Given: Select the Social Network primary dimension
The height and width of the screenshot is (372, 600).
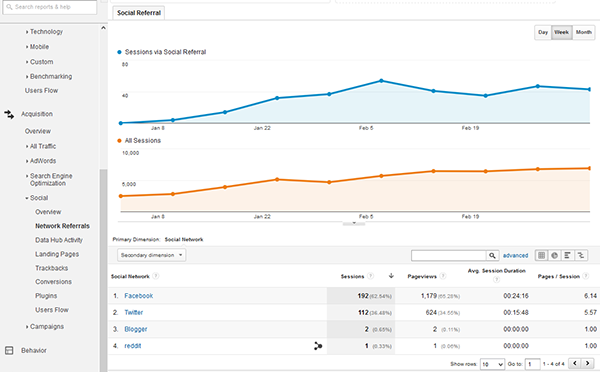Looking at the screenshot, I should click(184, 240).
